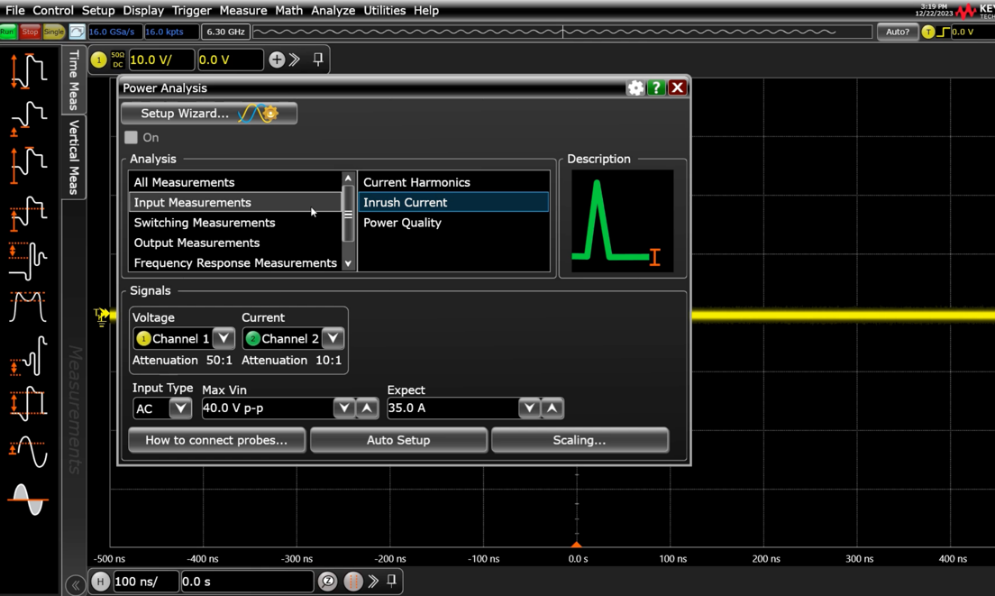Click the yellow Single acquisition button
The image size is (995, 596).
[x=54, y=32]
